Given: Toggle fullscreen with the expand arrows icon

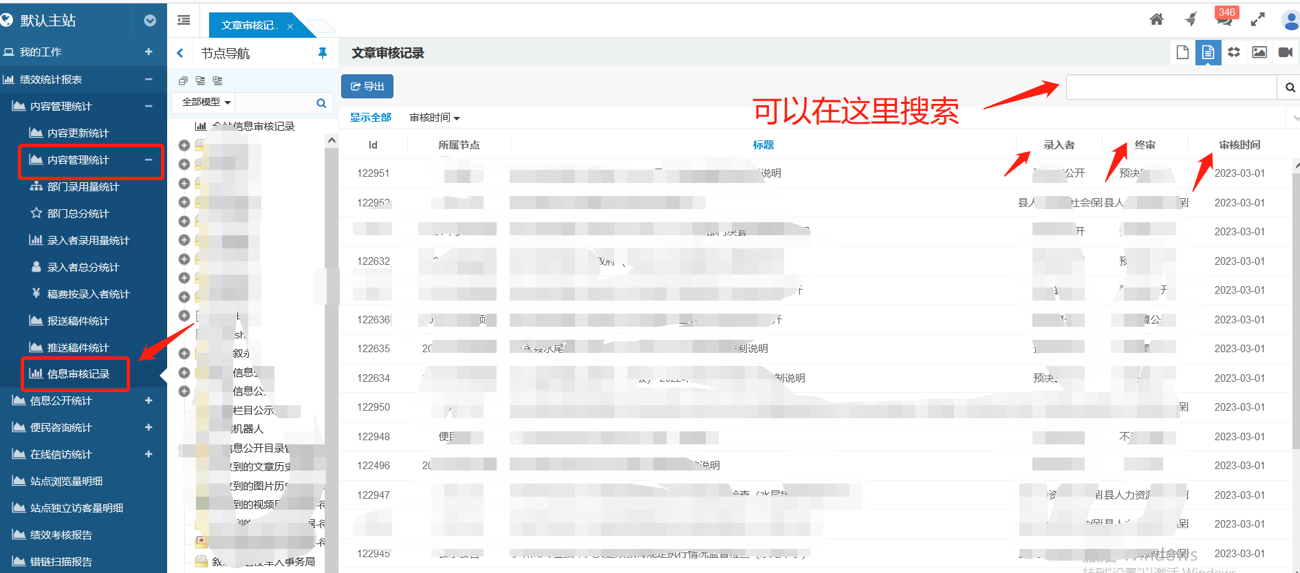Looking at the screenshot, I should coord(1258,20).
